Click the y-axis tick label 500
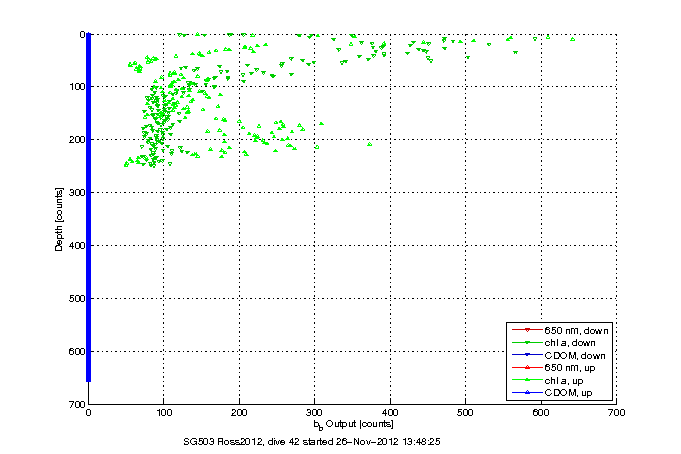The image size is (681, 454). click(x=77, y=298)
